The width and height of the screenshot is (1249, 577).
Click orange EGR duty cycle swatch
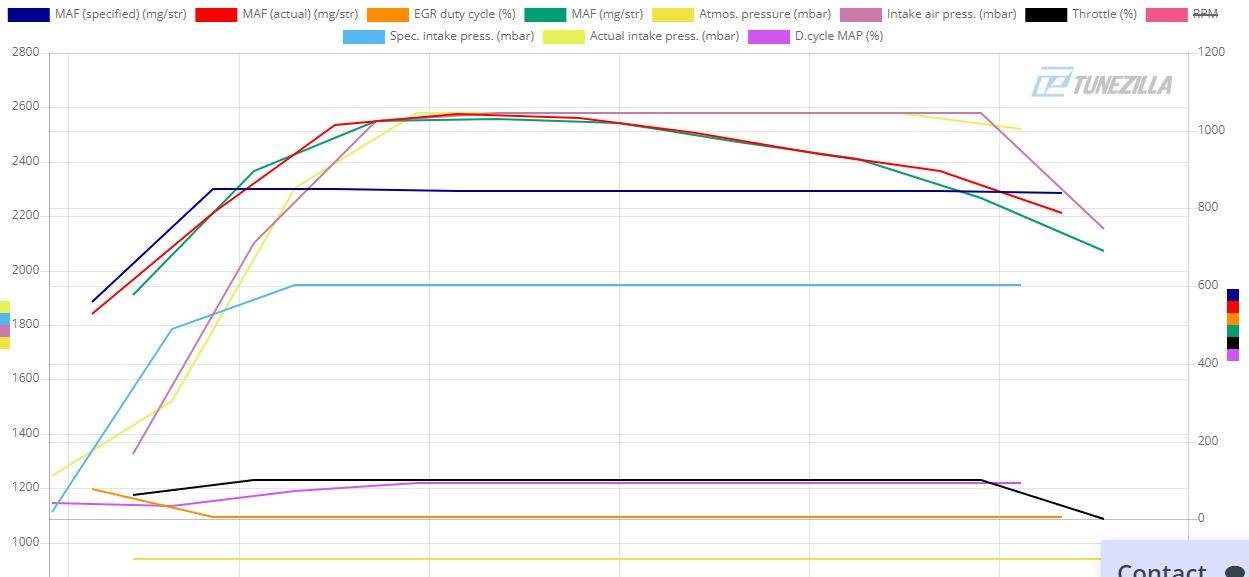(388, 15)
